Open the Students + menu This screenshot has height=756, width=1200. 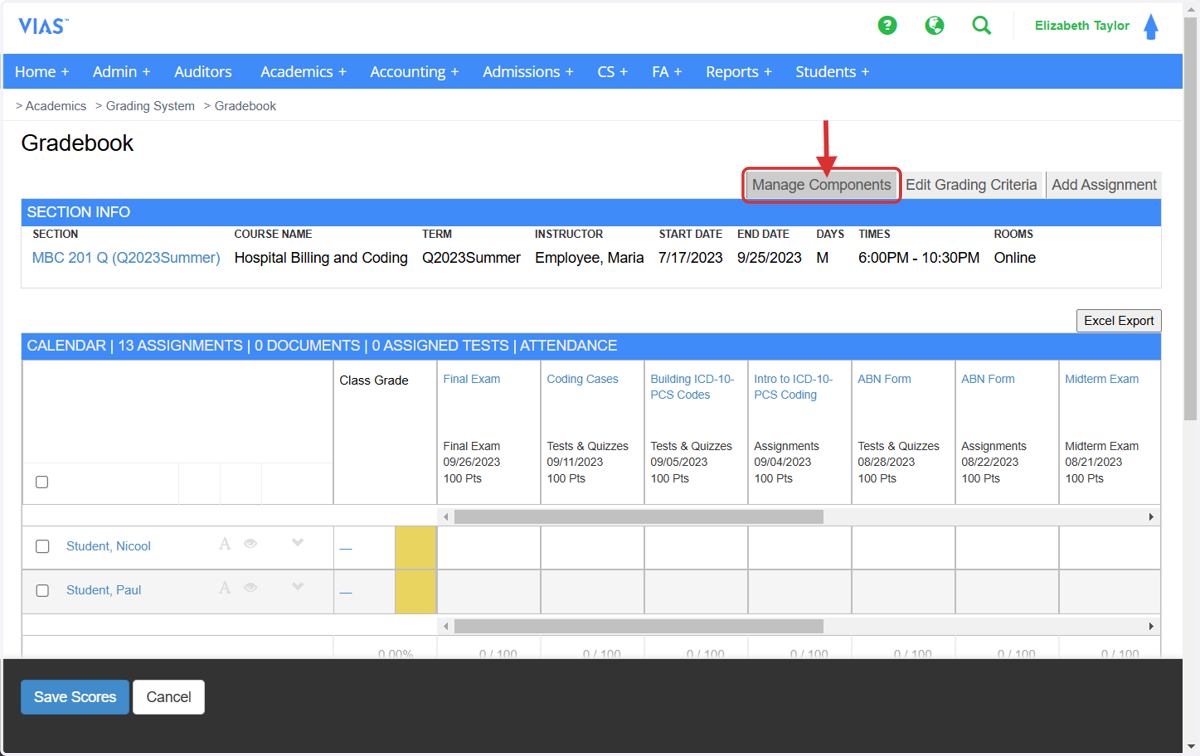click(832, 72)
